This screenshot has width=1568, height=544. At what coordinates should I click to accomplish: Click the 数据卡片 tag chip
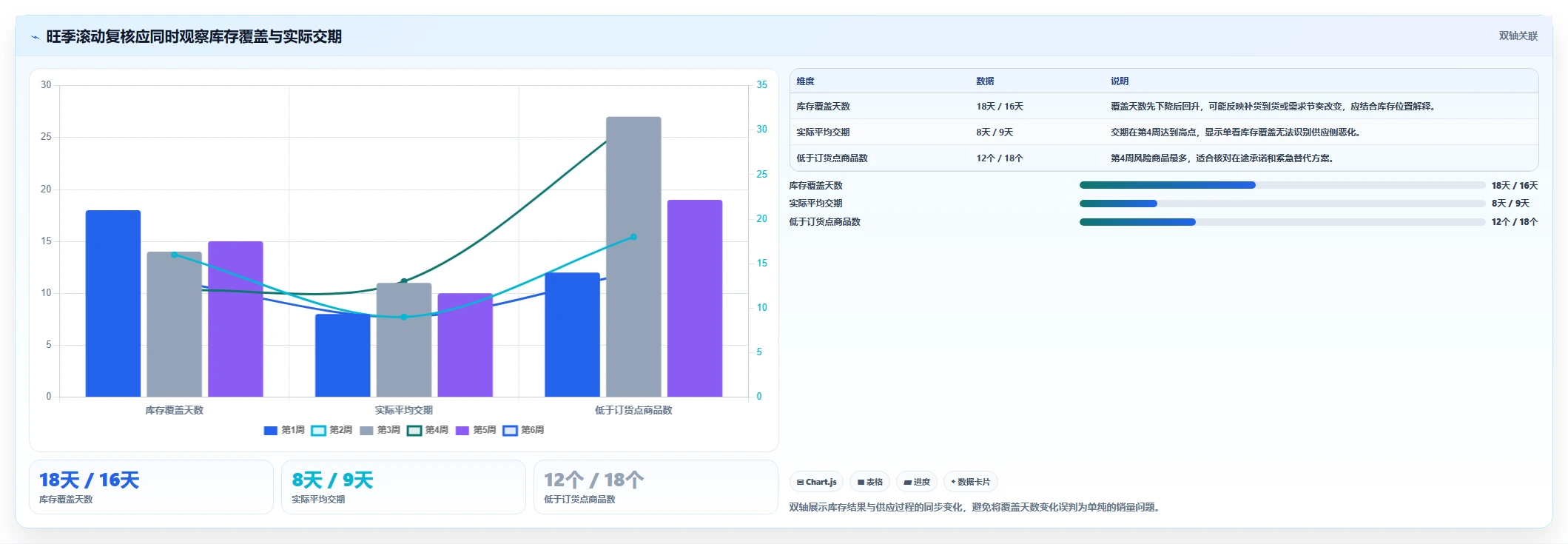(x=971, y=482)
